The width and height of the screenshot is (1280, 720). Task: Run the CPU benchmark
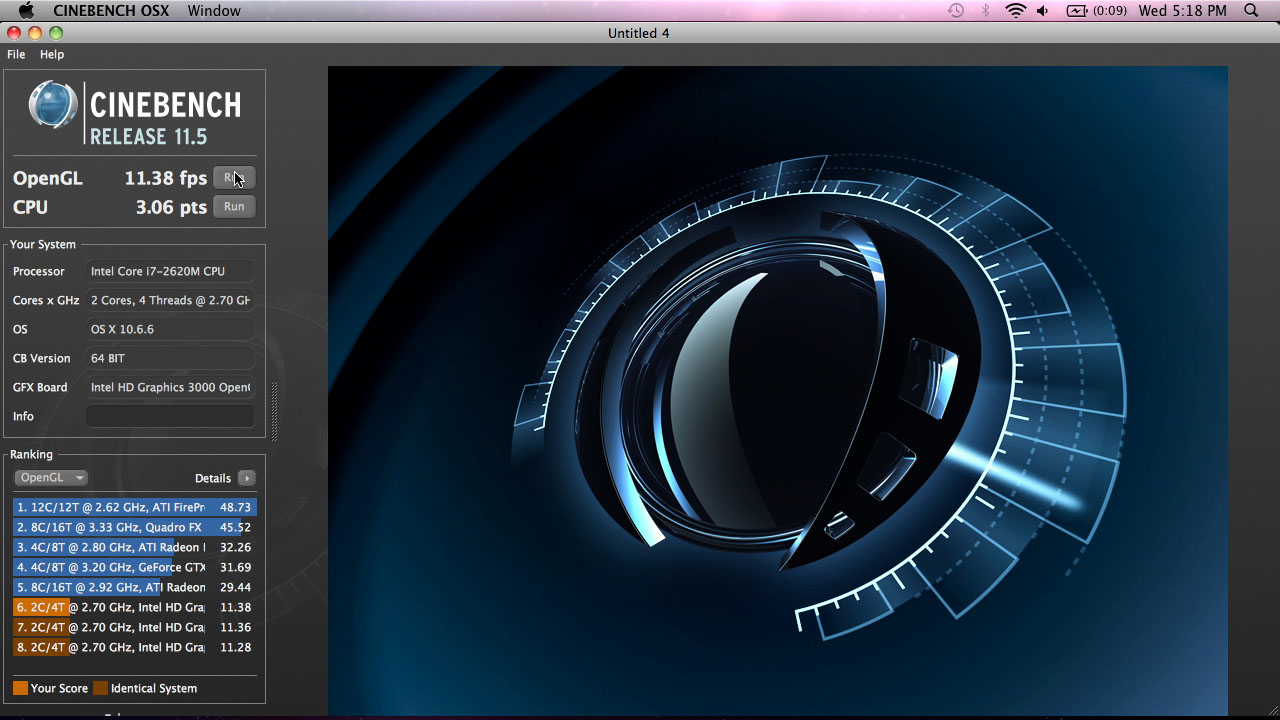point(234,206)
